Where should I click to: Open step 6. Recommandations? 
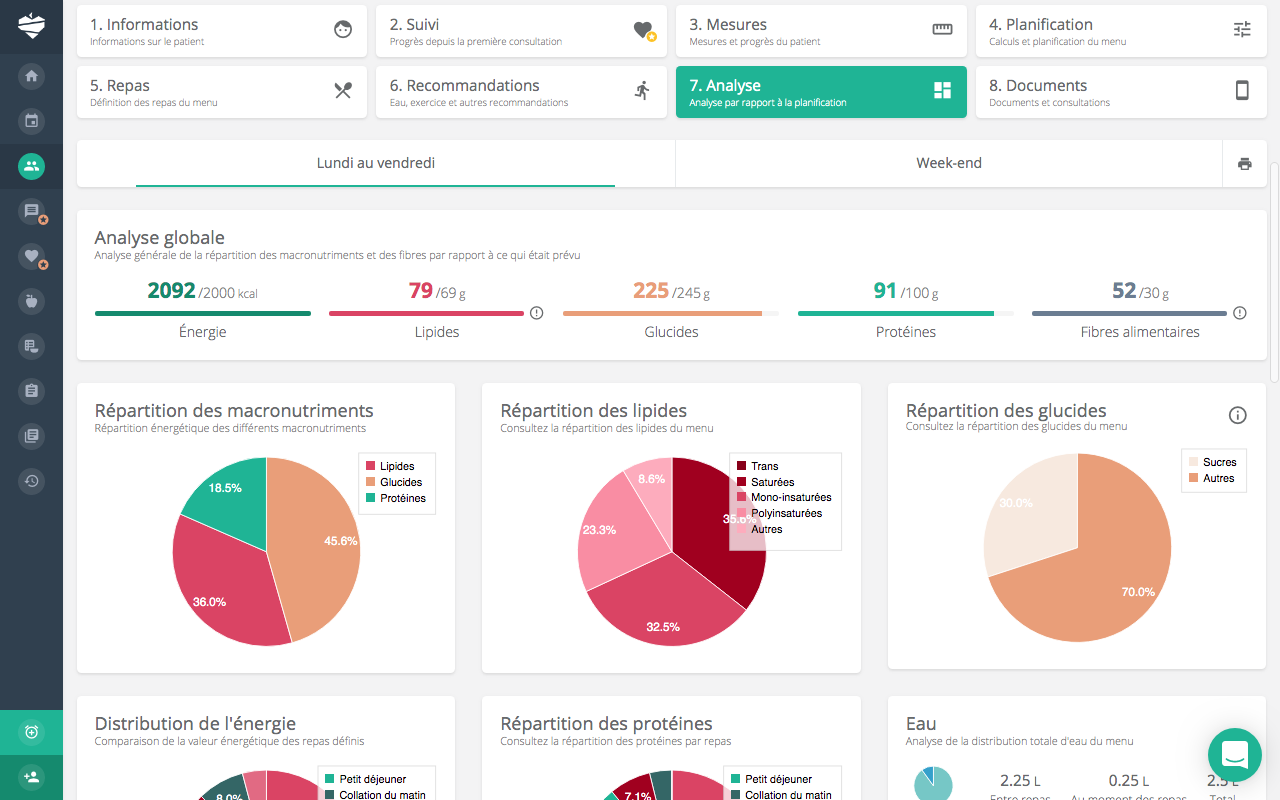click(521, 92)
